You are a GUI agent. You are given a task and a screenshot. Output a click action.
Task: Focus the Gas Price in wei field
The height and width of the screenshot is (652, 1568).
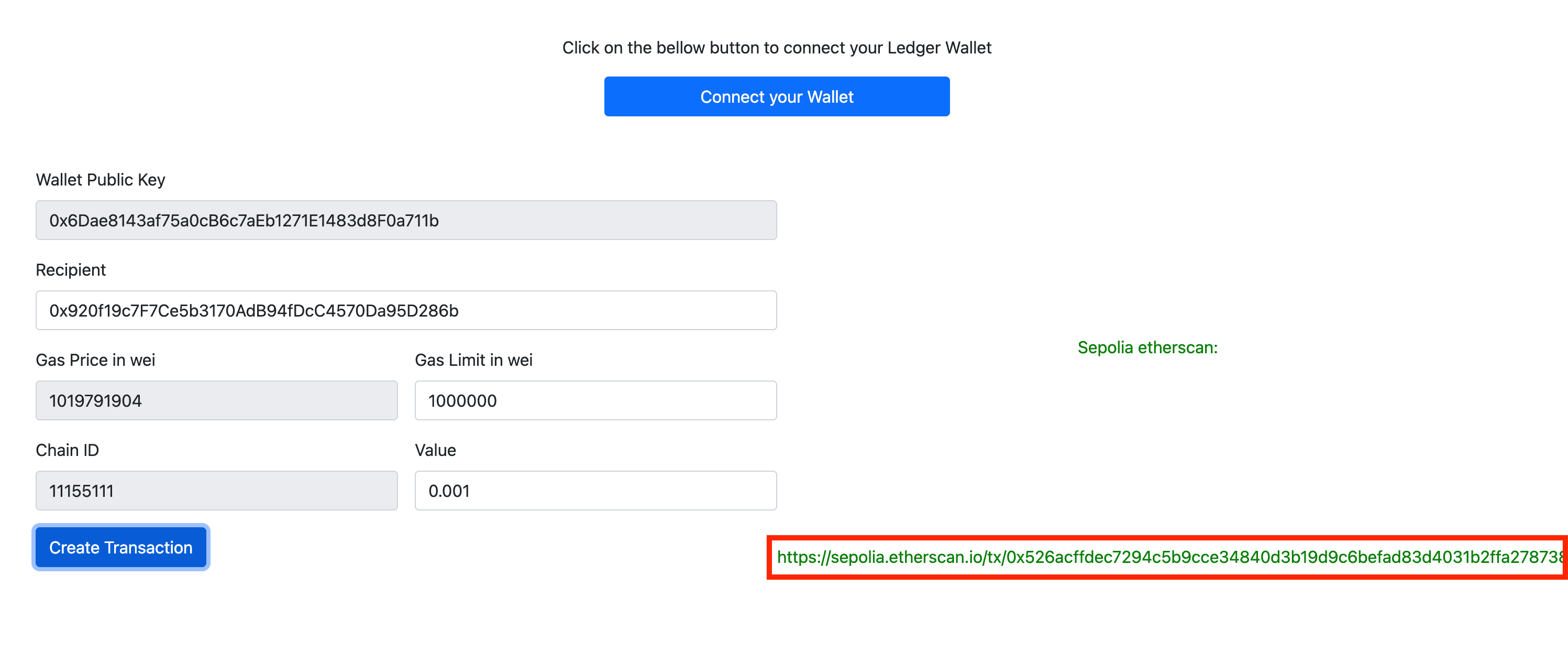coord(217,400)
